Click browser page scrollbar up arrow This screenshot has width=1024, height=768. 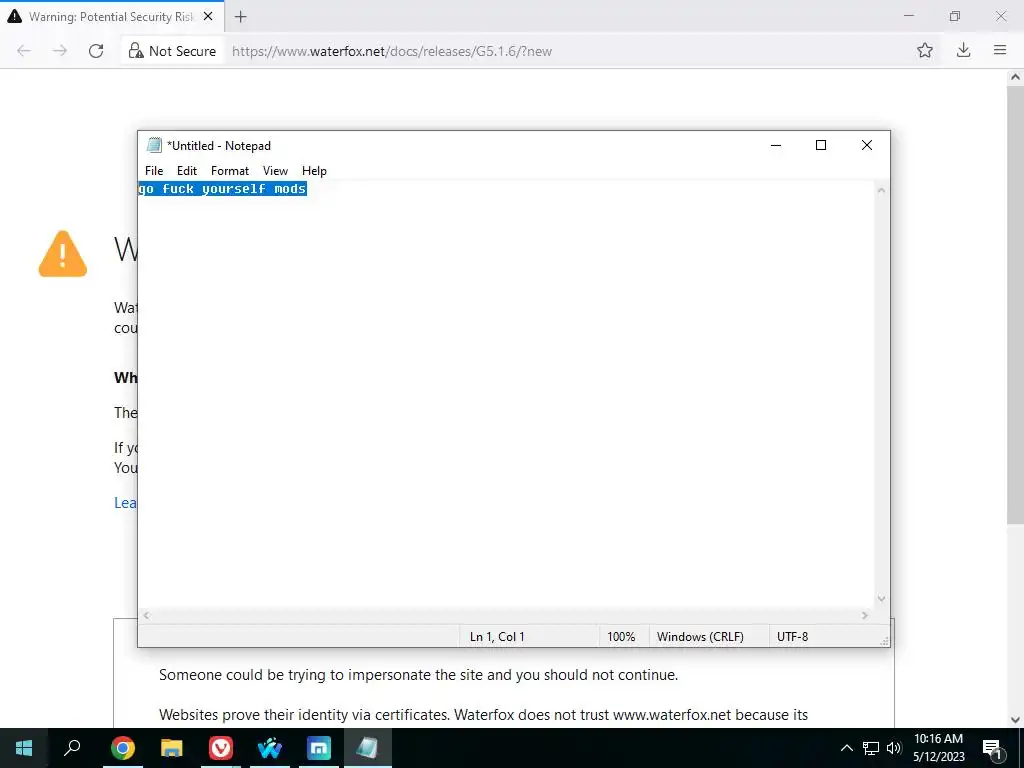[1015, 77]
